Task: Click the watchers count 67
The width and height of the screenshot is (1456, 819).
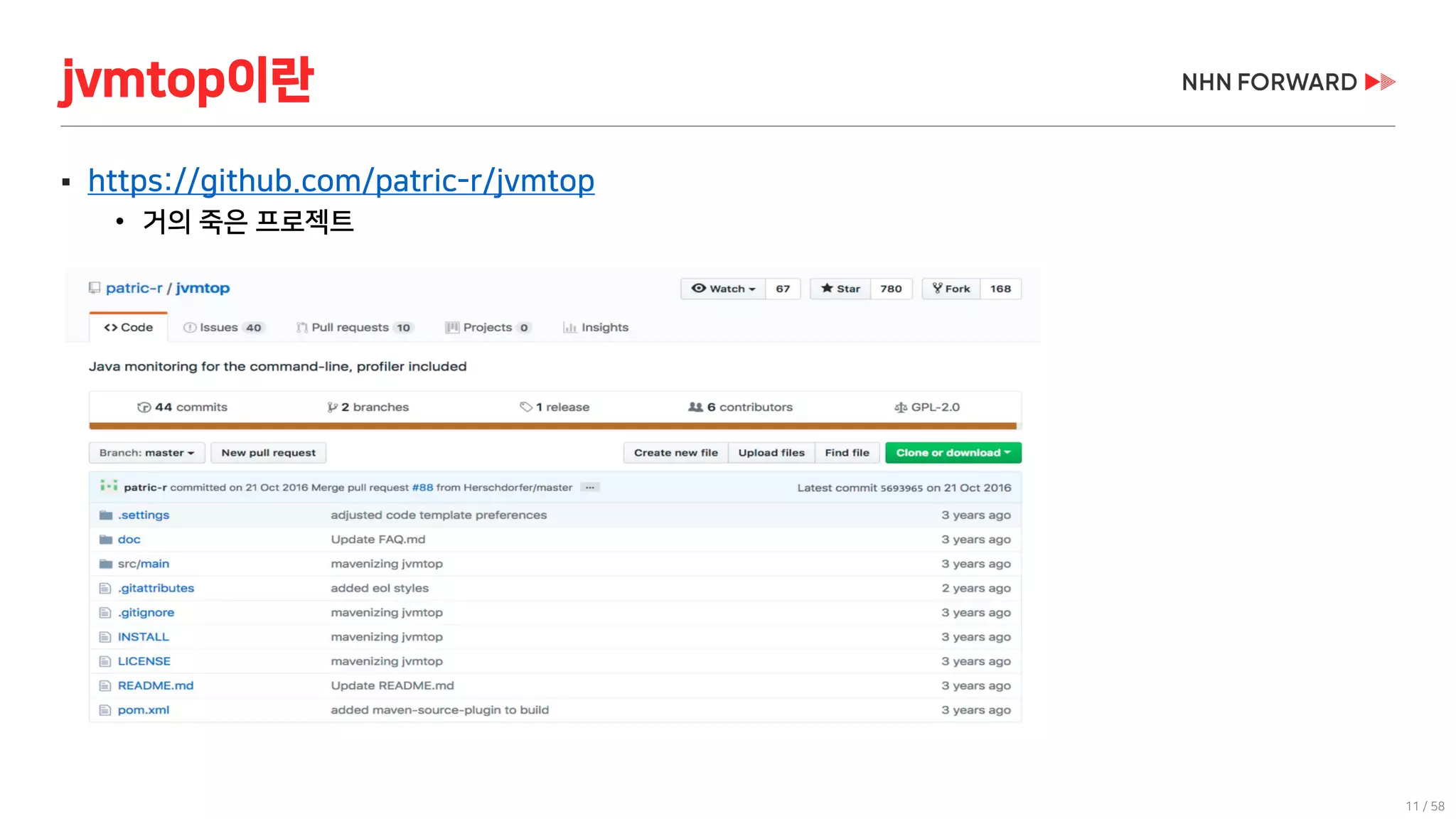Action: [x=783, y=289]
